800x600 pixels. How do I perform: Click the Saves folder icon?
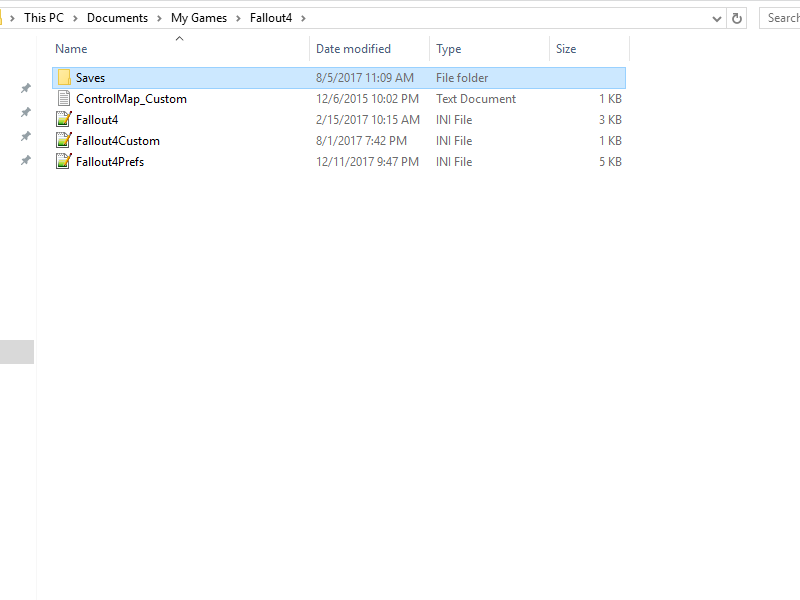[64, 78]
